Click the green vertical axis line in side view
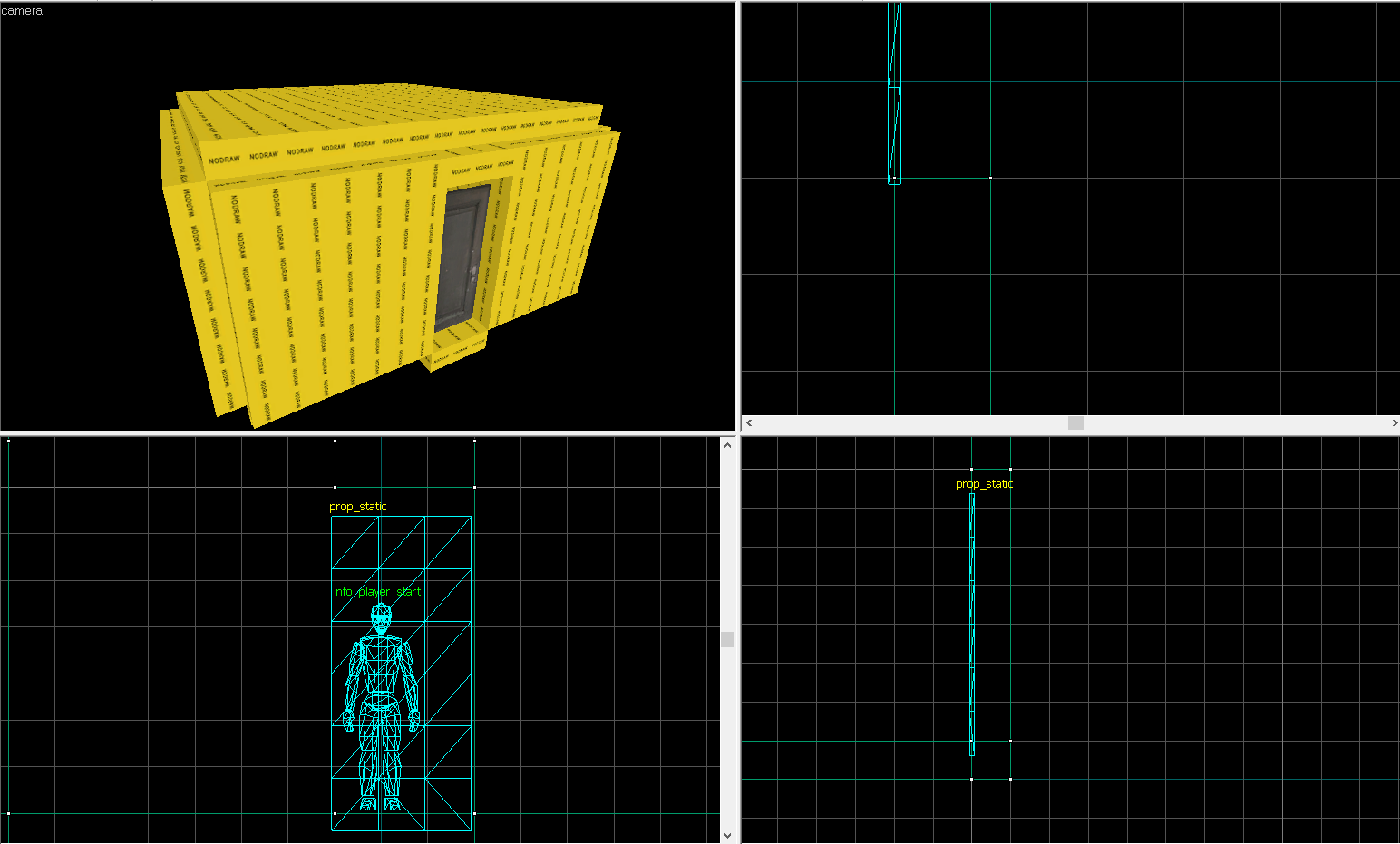The height and width of the screenshot is (844, 1400). click(x=1011, y=635)
